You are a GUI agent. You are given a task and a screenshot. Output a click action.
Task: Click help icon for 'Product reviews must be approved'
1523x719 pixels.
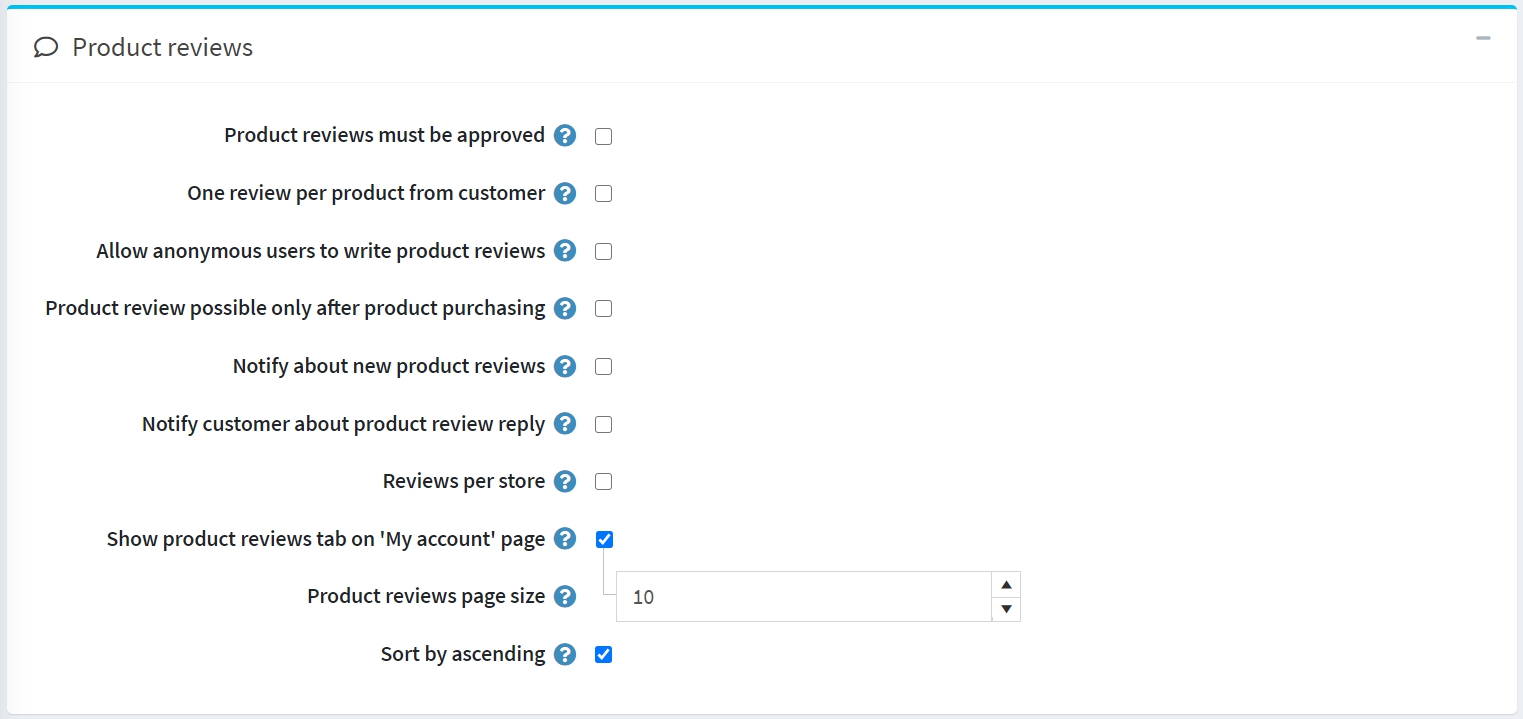tap(565, 136)
